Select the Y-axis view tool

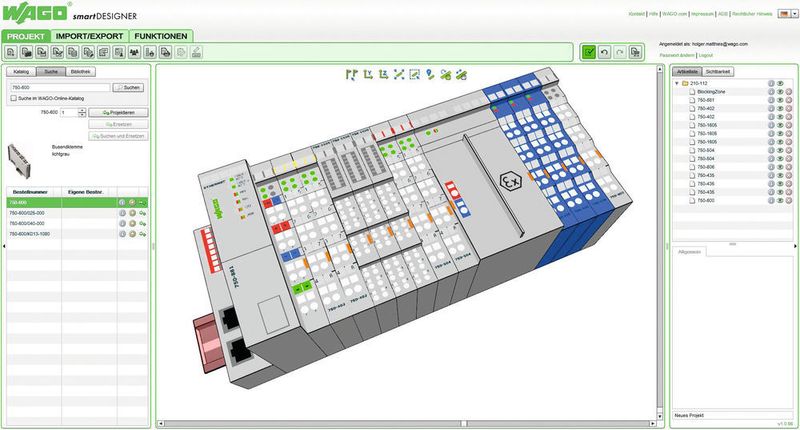point(368,74)
